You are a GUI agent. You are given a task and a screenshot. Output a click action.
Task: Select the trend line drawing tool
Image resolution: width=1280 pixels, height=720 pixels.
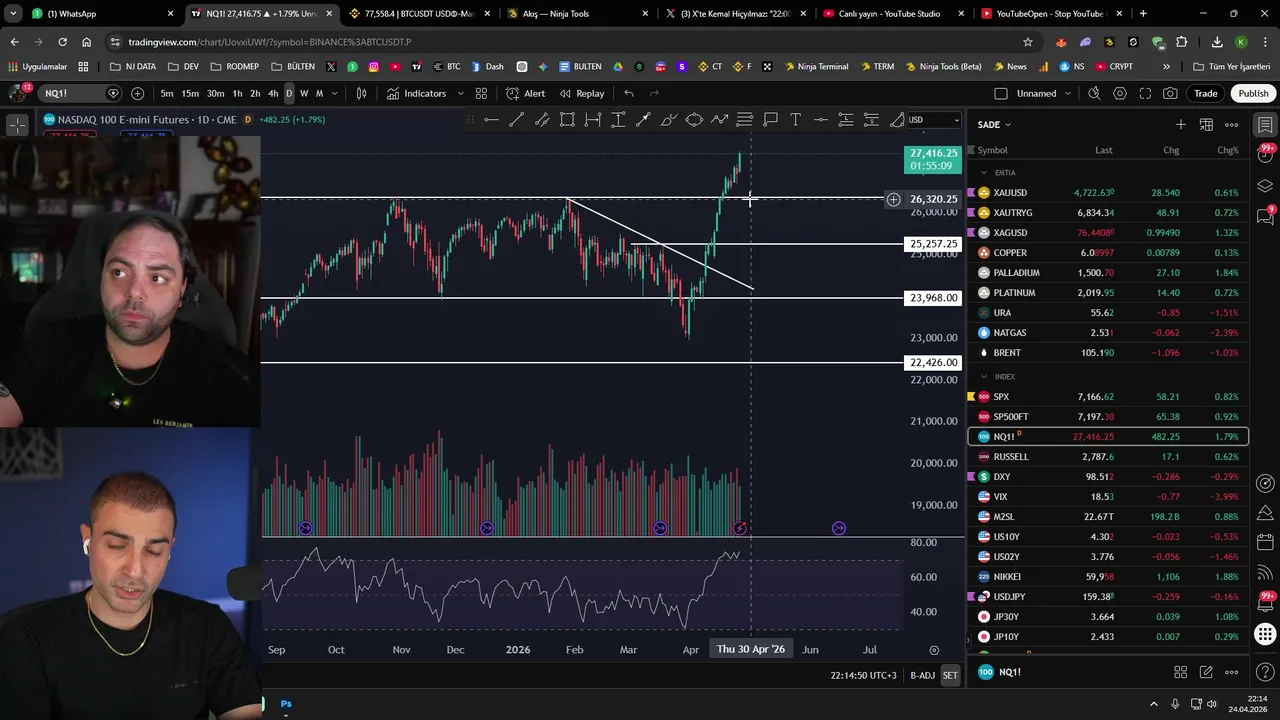(x=516, y=120)
